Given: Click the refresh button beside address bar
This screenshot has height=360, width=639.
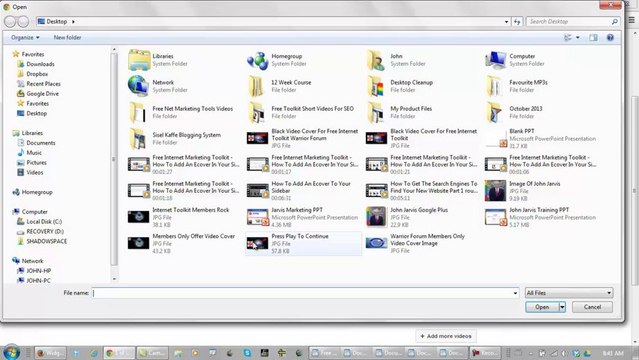Looking at the screenshot, I should [x=517, y=22].
